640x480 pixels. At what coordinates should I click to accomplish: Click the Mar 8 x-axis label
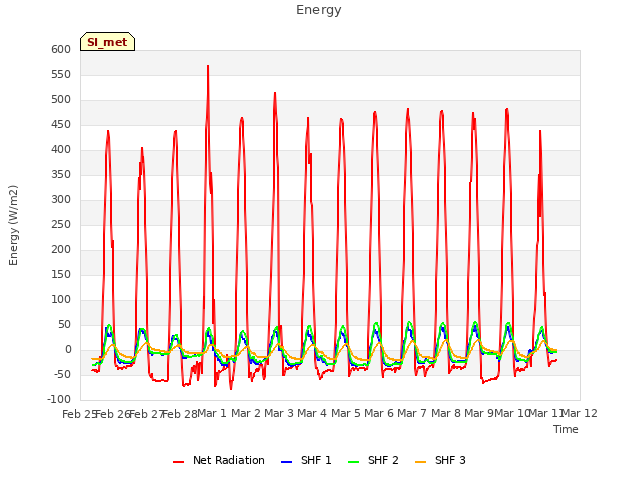[446, 413]
